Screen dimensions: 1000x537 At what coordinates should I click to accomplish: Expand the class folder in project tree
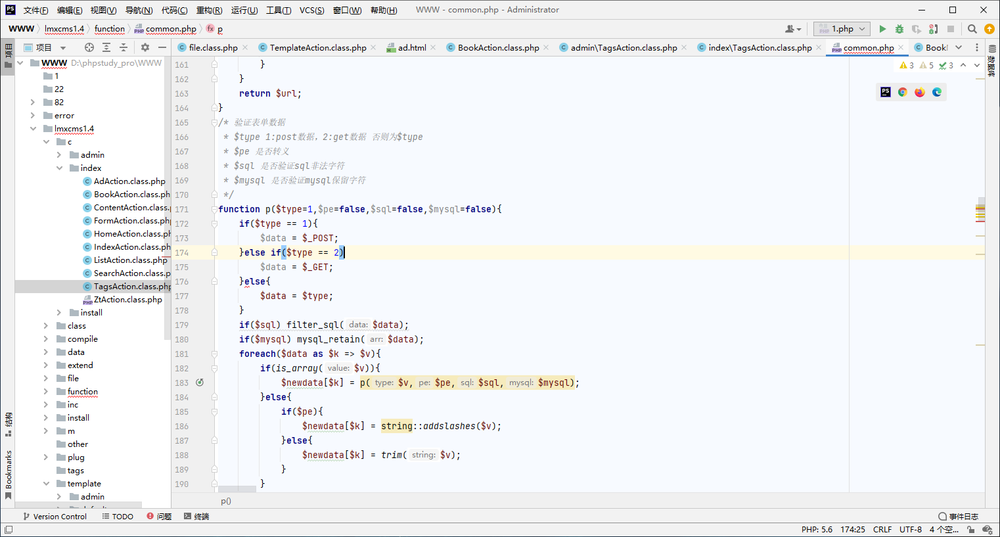tap(46, 326)
